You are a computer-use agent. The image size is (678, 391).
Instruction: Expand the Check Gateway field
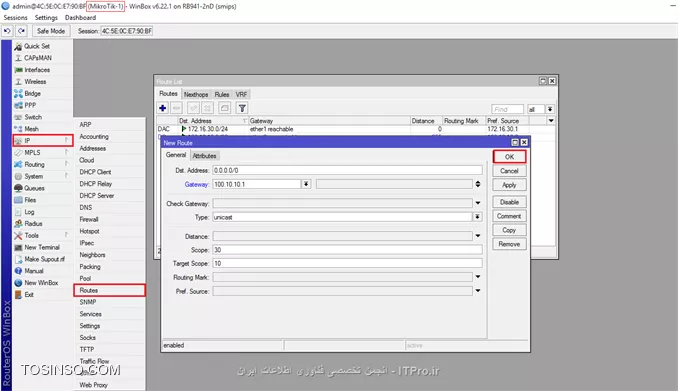pos(478,203)
